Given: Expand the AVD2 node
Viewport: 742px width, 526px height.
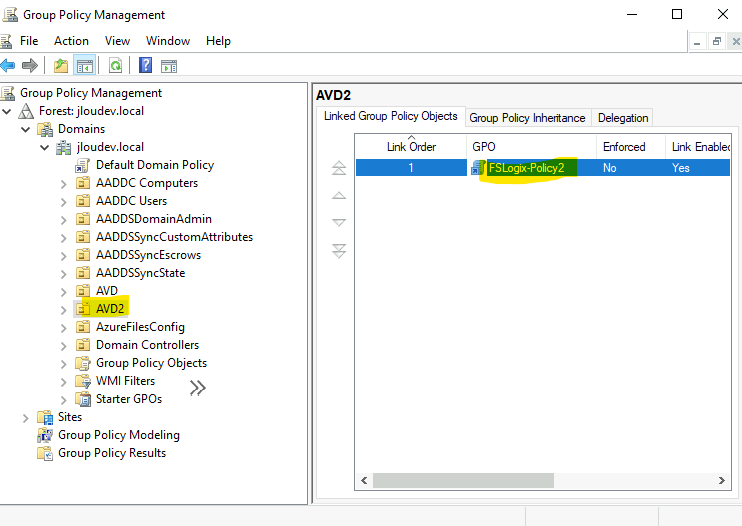Looking at the screenshot, I should 63,310.
